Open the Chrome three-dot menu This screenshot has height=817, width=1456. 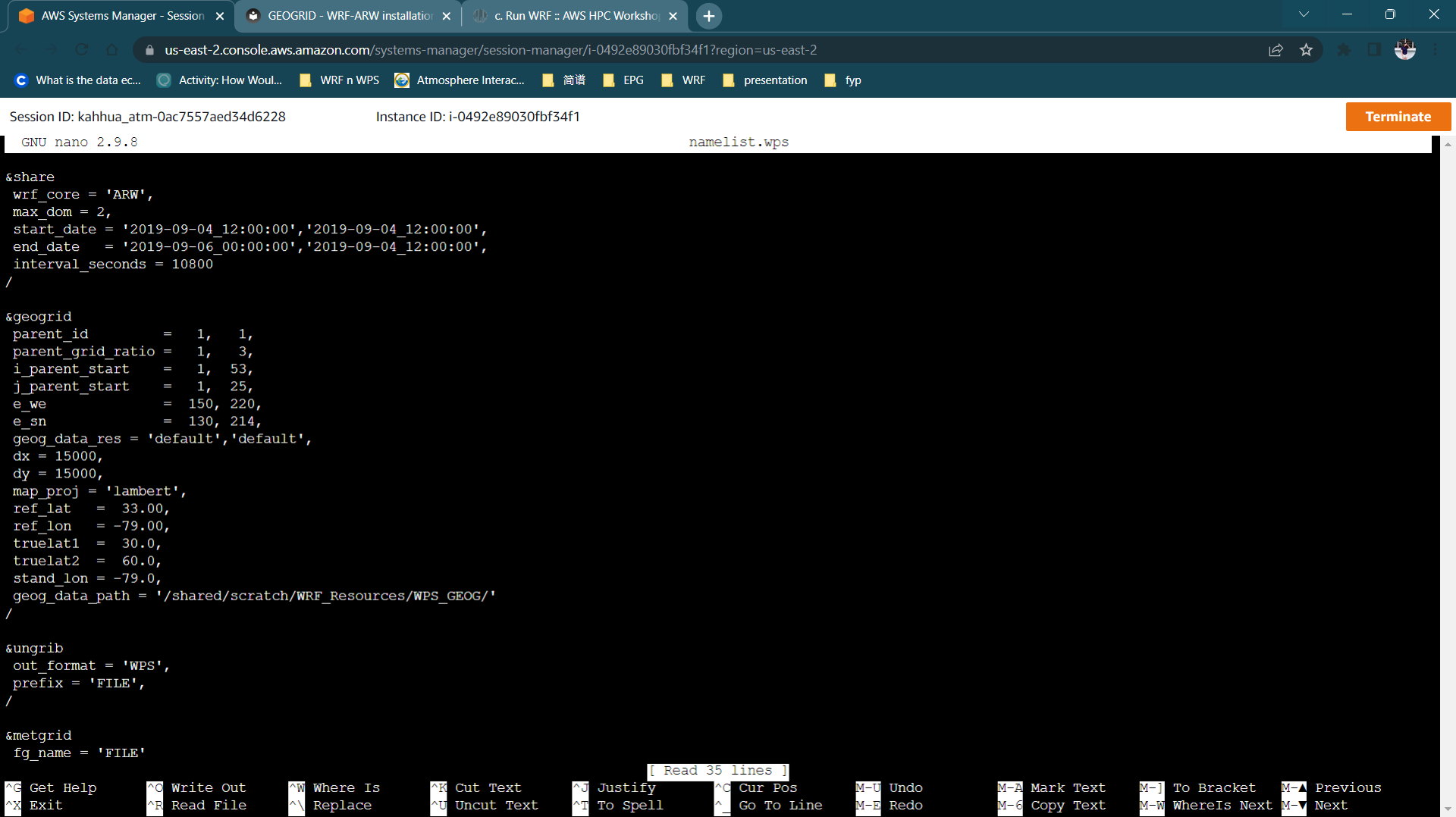1435,50
